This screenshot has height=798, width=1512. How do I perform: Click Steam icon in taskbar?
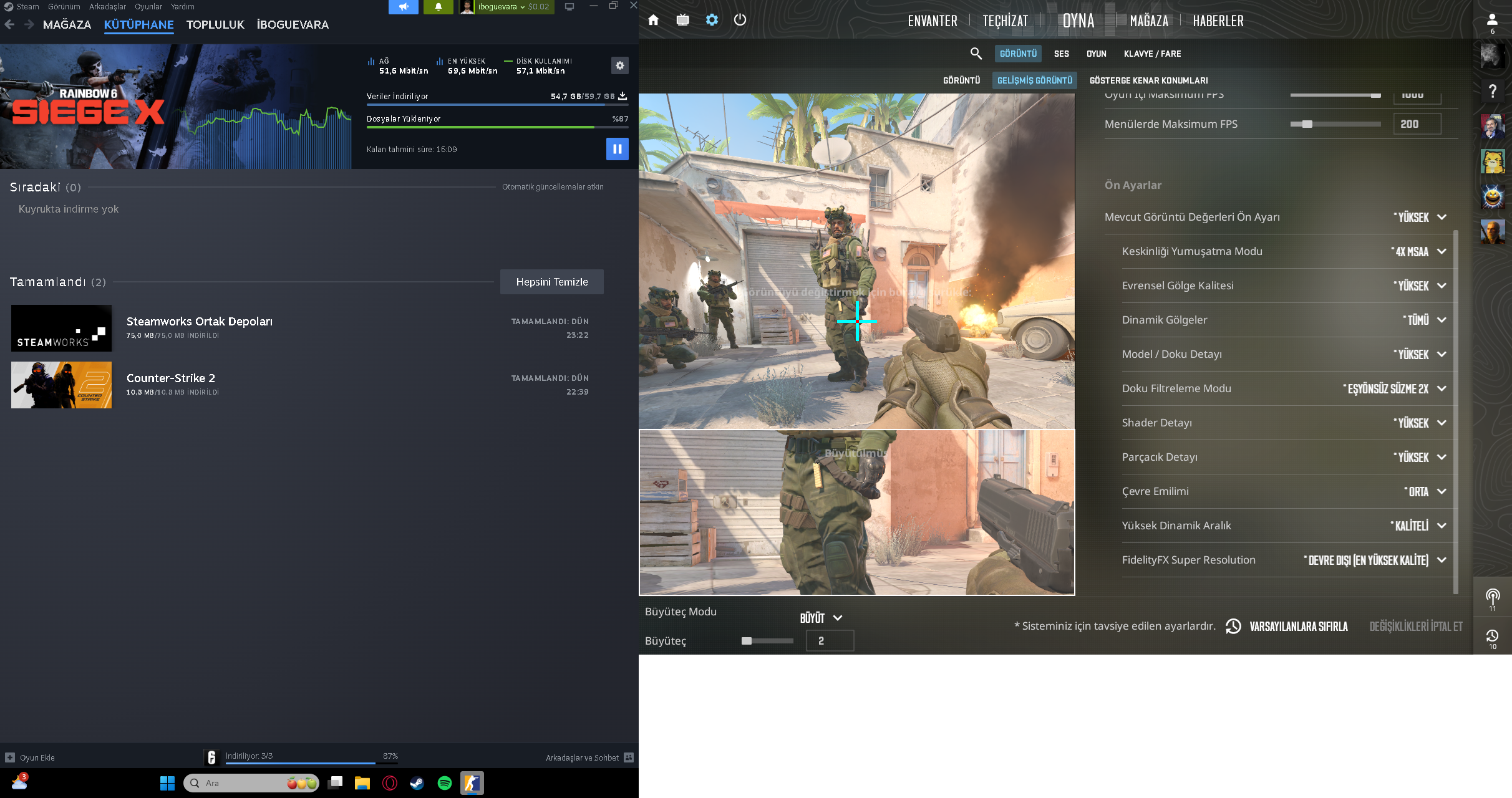[417, 783]
